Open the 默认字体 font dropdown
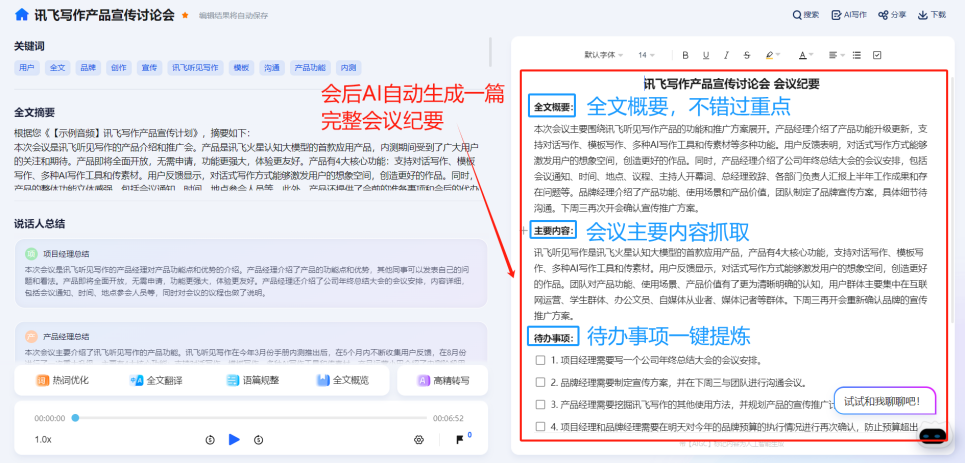The image size is (966, 464). pyautogui.click(x=604, y=55)
